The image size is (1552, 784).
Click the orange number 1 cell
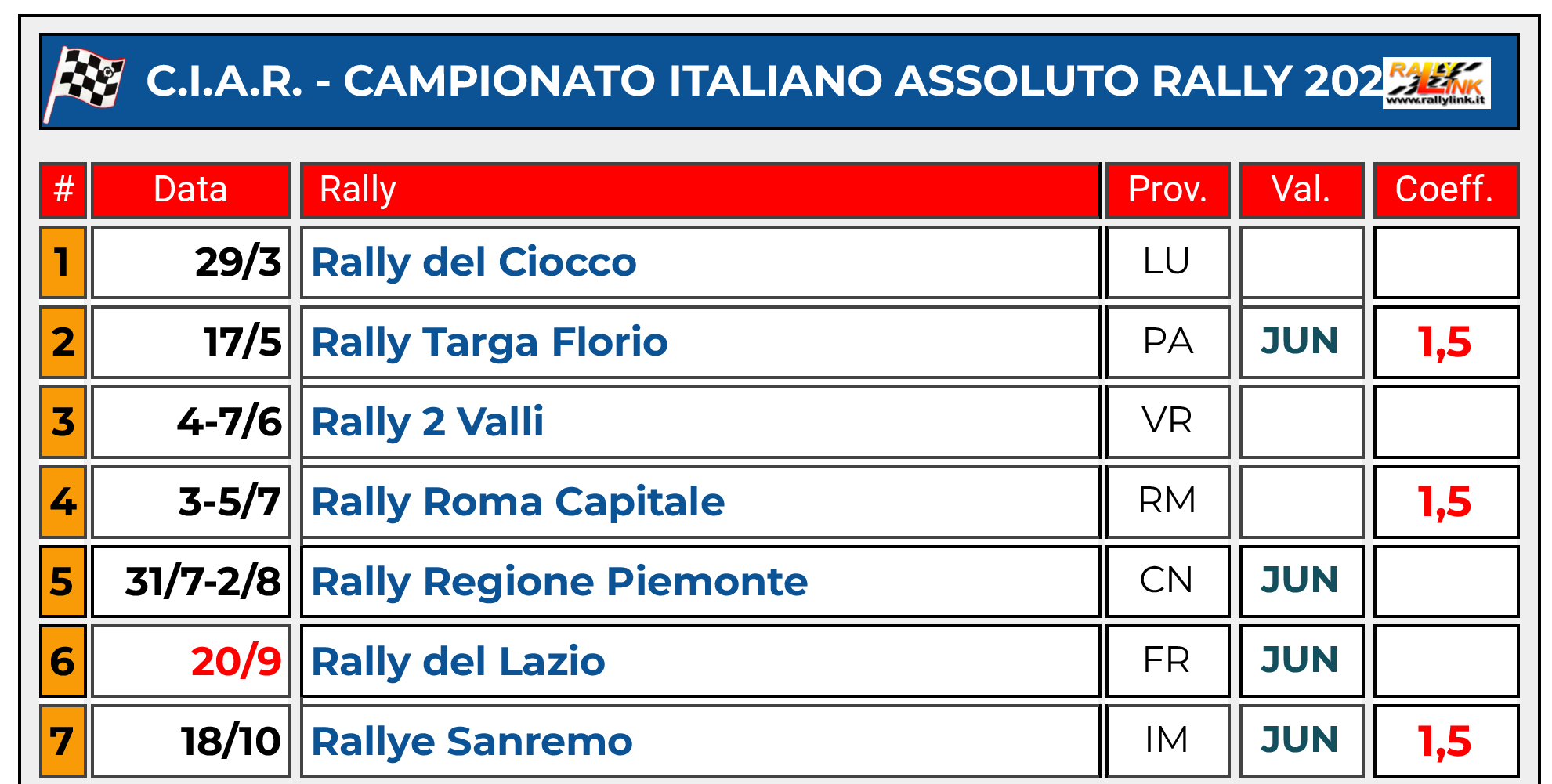click(63, 262)
